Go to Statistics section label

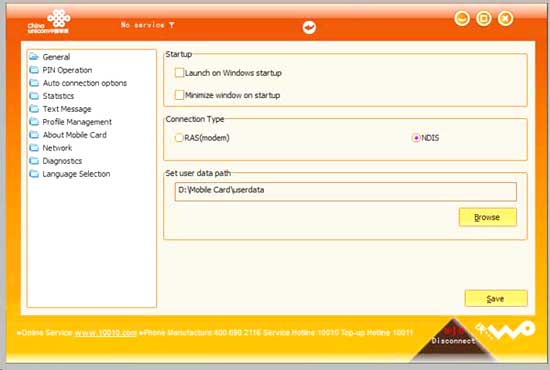(58, 96)
